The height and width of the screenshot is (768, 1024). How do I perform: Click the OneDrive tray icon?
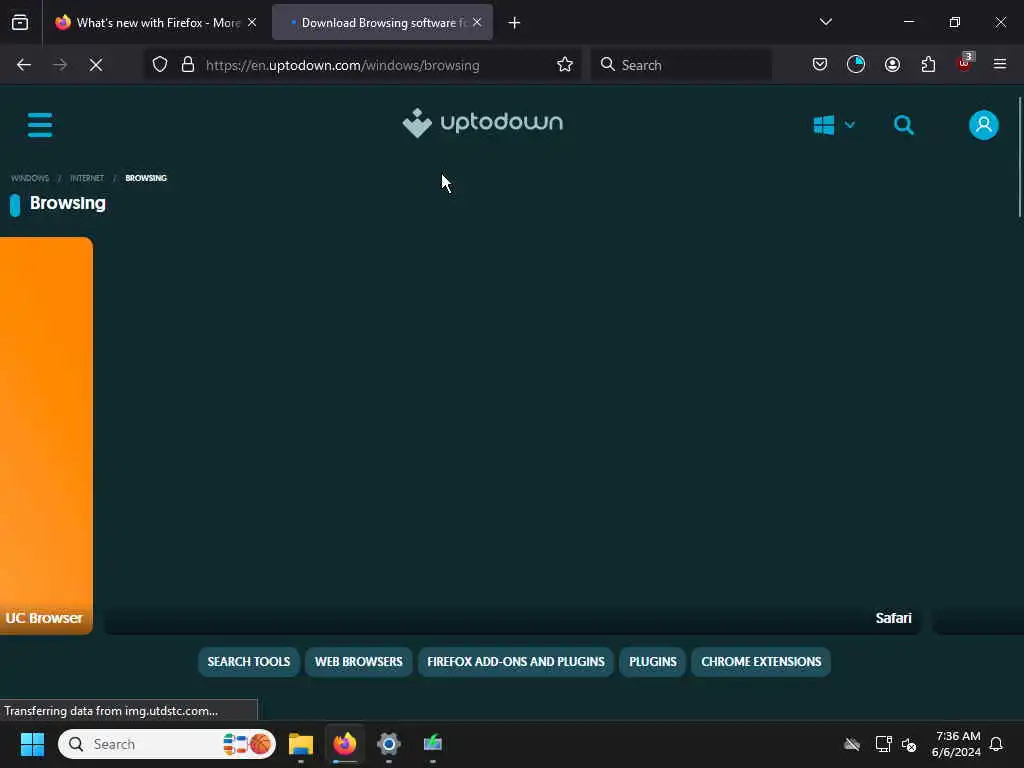click(x=852, y=744)
